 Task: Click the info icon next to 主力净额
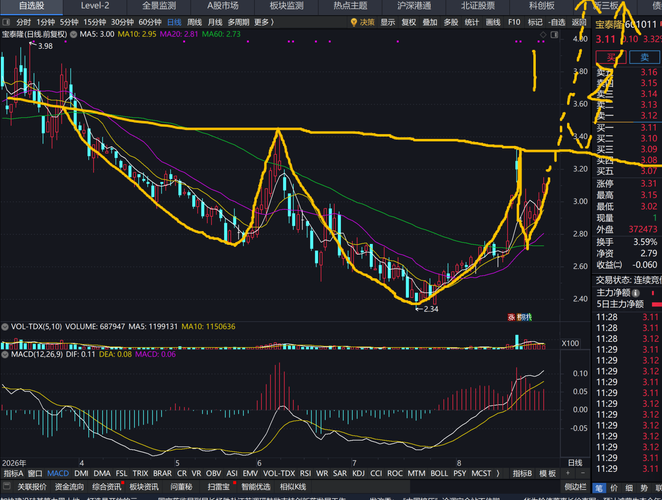(636, 293)
